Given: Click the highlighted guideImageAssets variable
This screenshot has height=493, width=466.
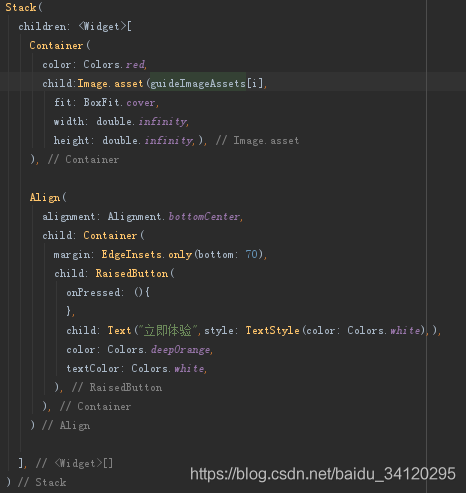Looking at the screenshot, I should pyautogui.click(x=198, y=83).
